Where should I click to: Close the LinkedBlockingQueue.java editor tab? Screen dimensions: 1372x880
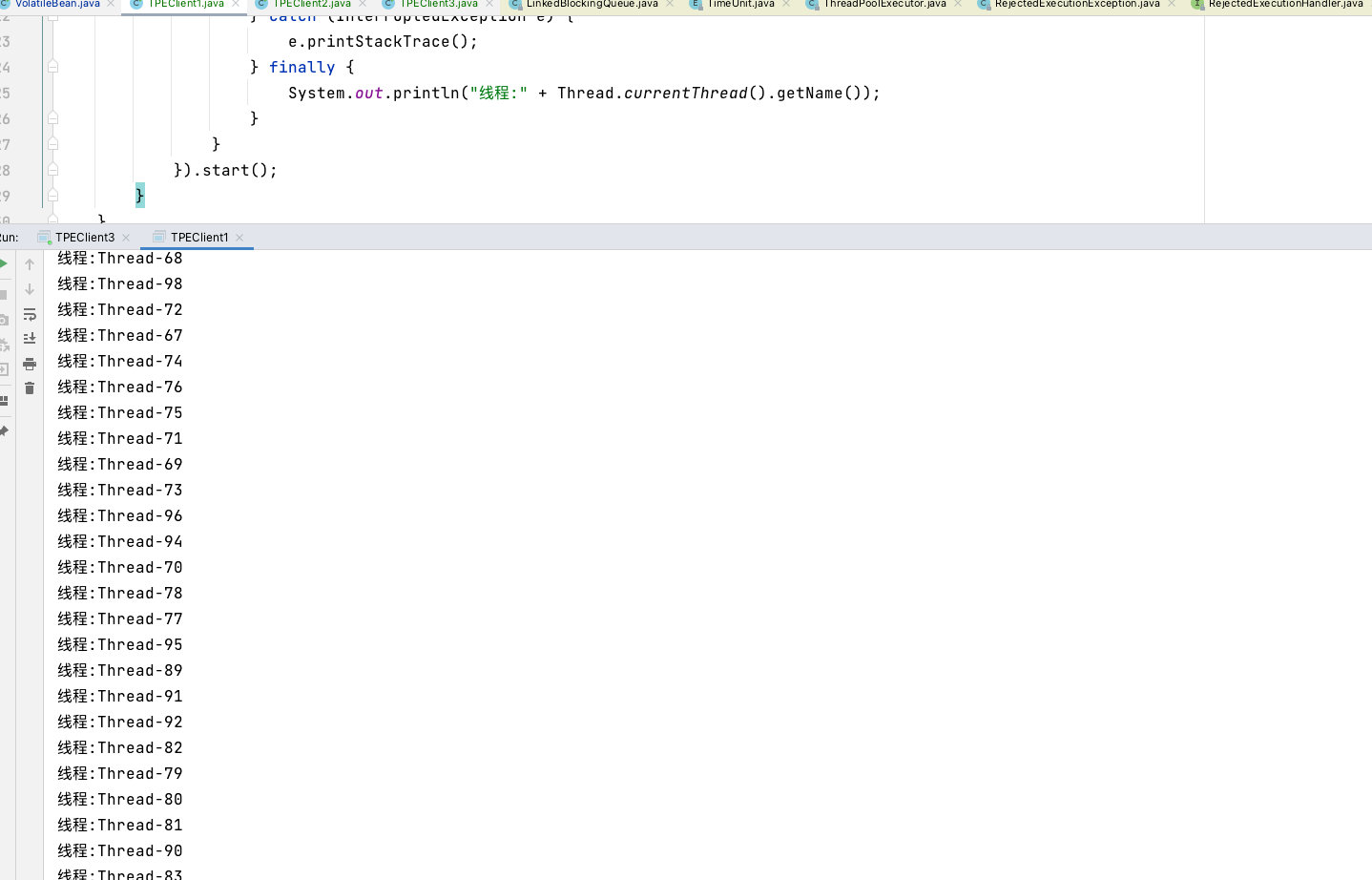[670, 4]
